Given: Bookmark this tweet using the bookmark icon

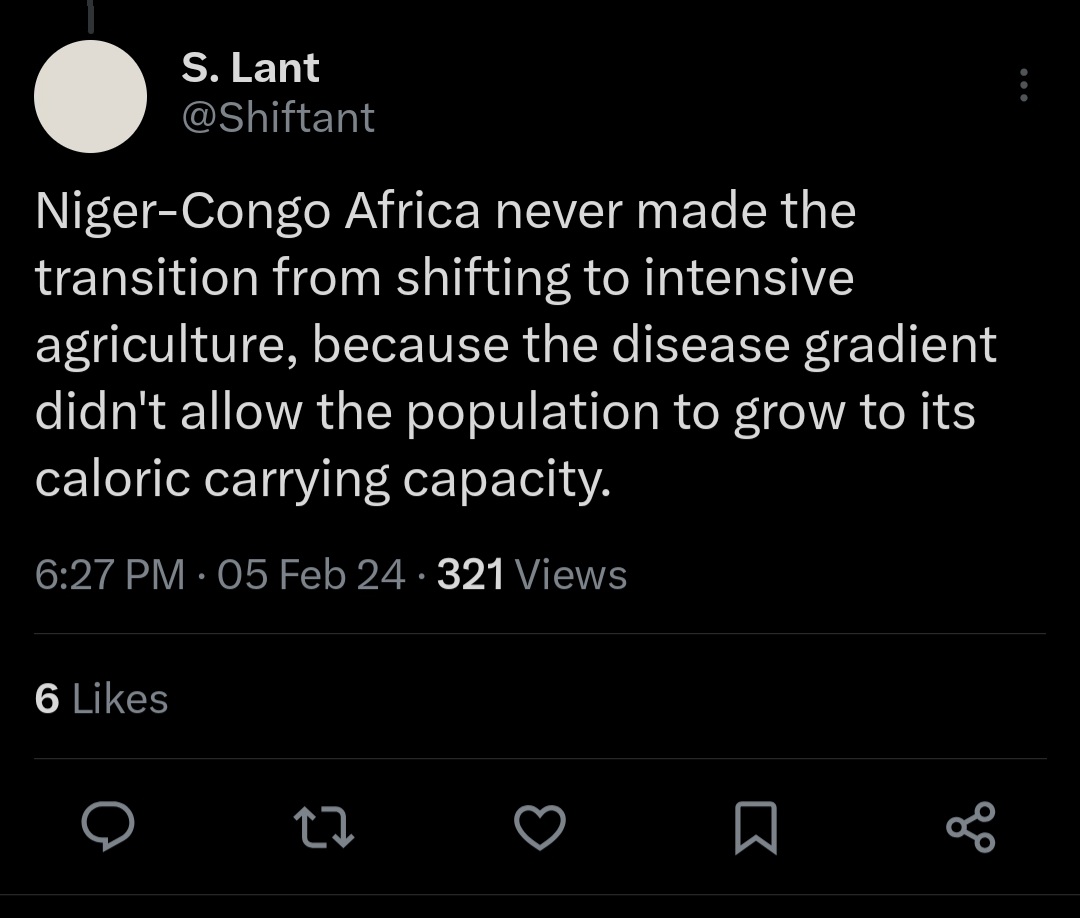Looking at the screenshot, I should (756, 828).
